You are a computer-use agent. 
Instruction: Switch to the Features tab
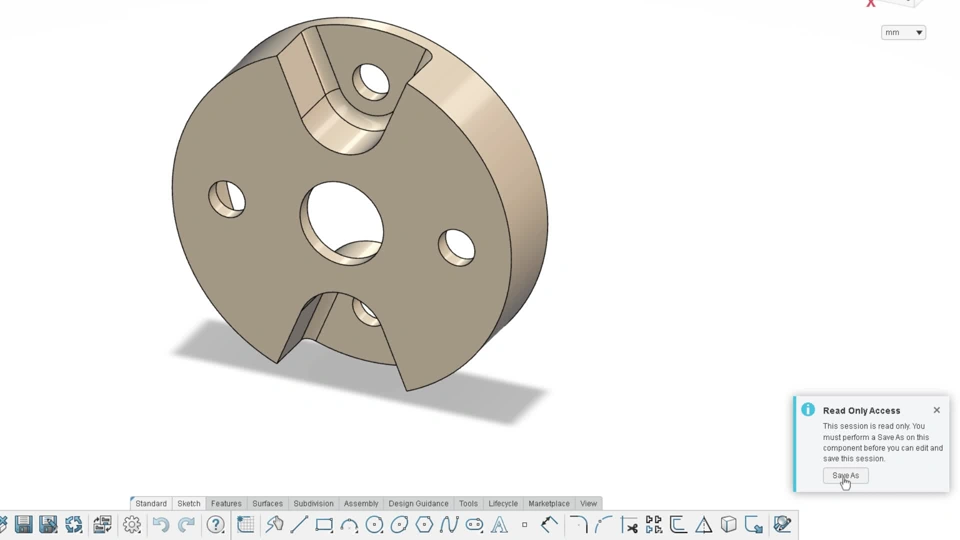(x=226, y=503)
